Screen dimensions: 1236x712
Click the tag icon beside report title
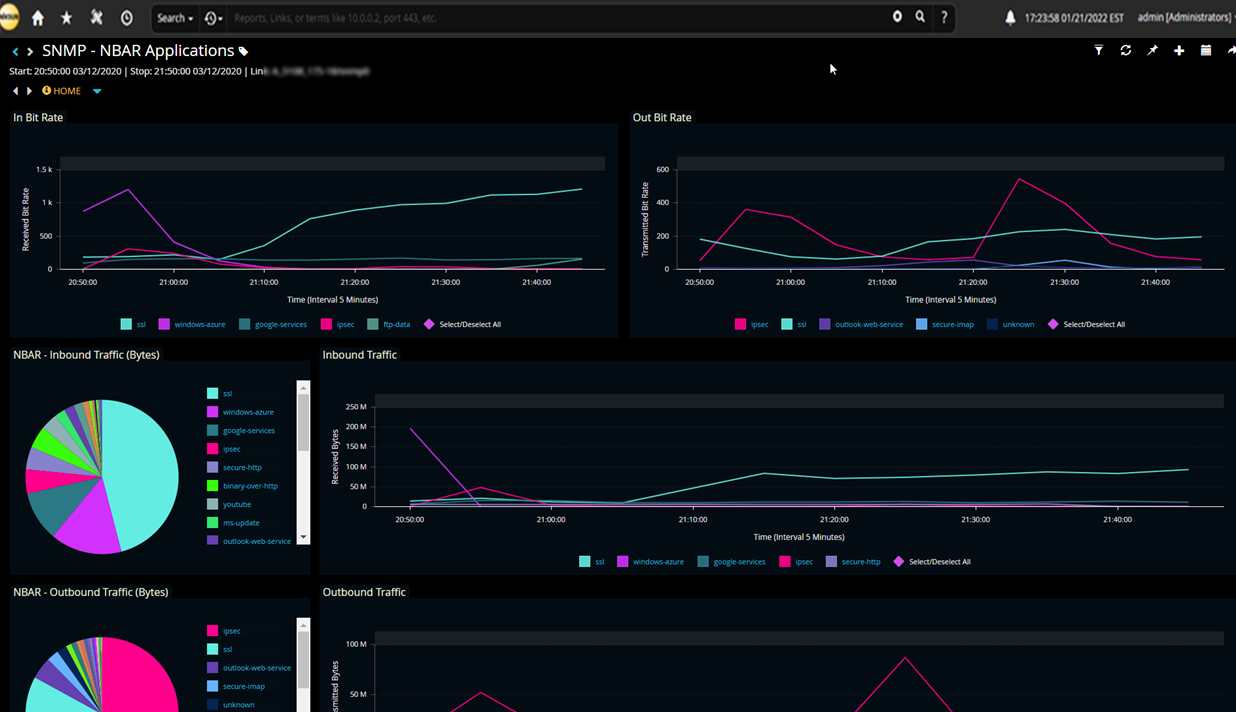(x=243, y=51)
